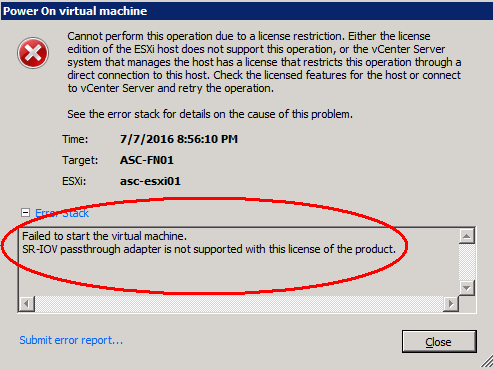494x370 pixels.
Task: Click the vertical scrollbar track
Action: pos(467,262)
